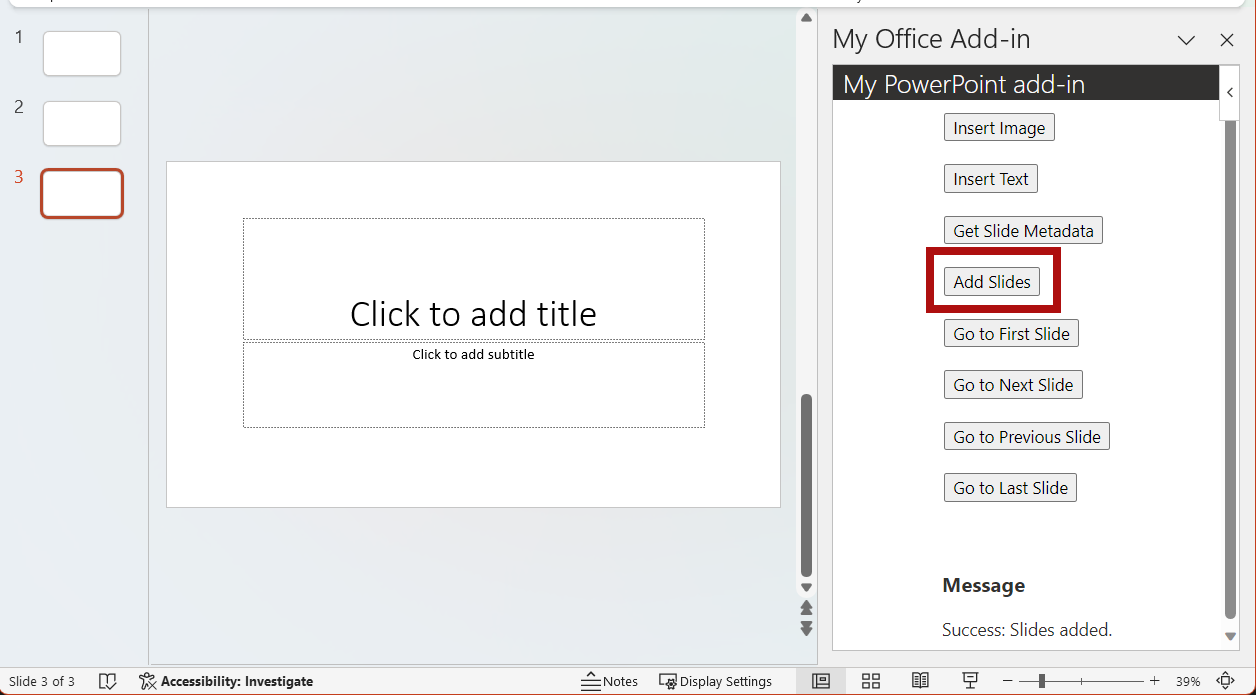Zoom in using the plus icon
Image resolution: width=1256 pixels, height=695 pixels.
click(x=1154, y=681)
